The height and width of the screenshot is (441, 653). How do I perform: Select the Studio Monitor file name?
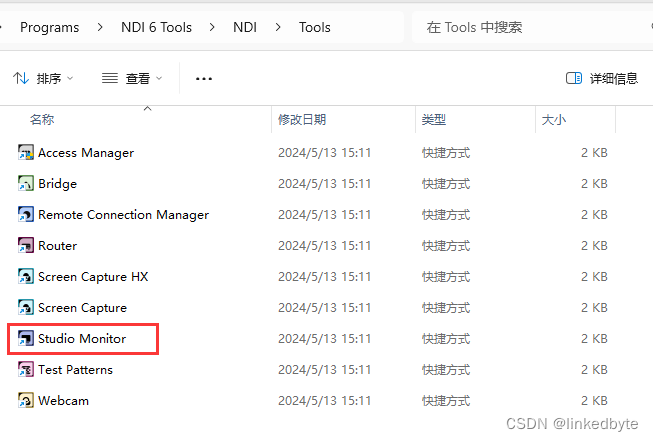(x=82, y=339)
